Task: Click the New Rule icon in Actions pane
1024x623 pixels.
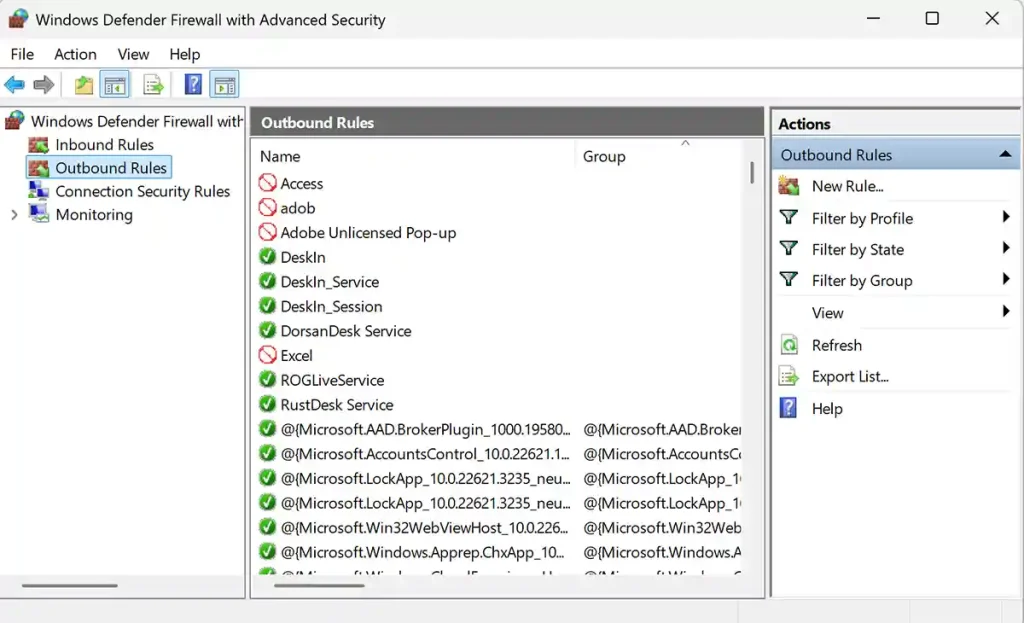Action: [789, 186]
